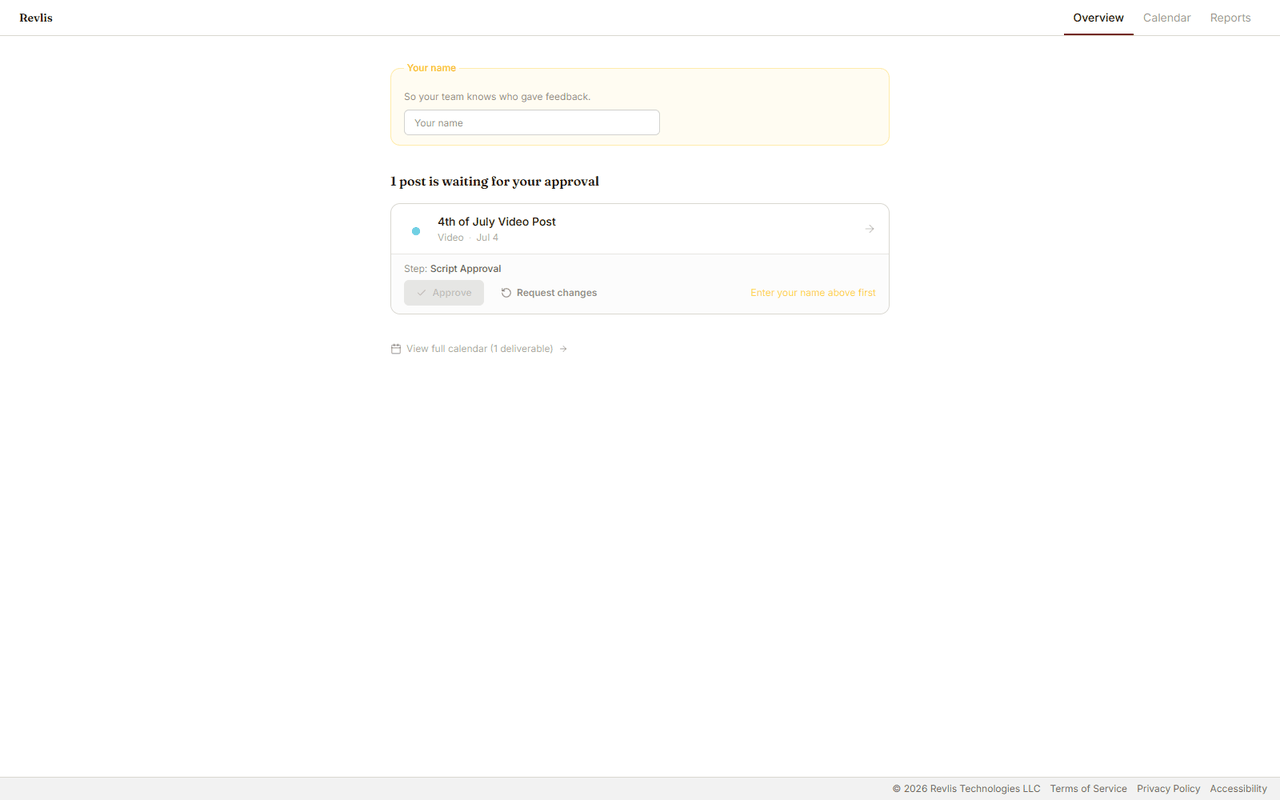This screenshot has width=1280, height=800.
Task: Open the 4th of July Video Post
Action: (640, 229)
